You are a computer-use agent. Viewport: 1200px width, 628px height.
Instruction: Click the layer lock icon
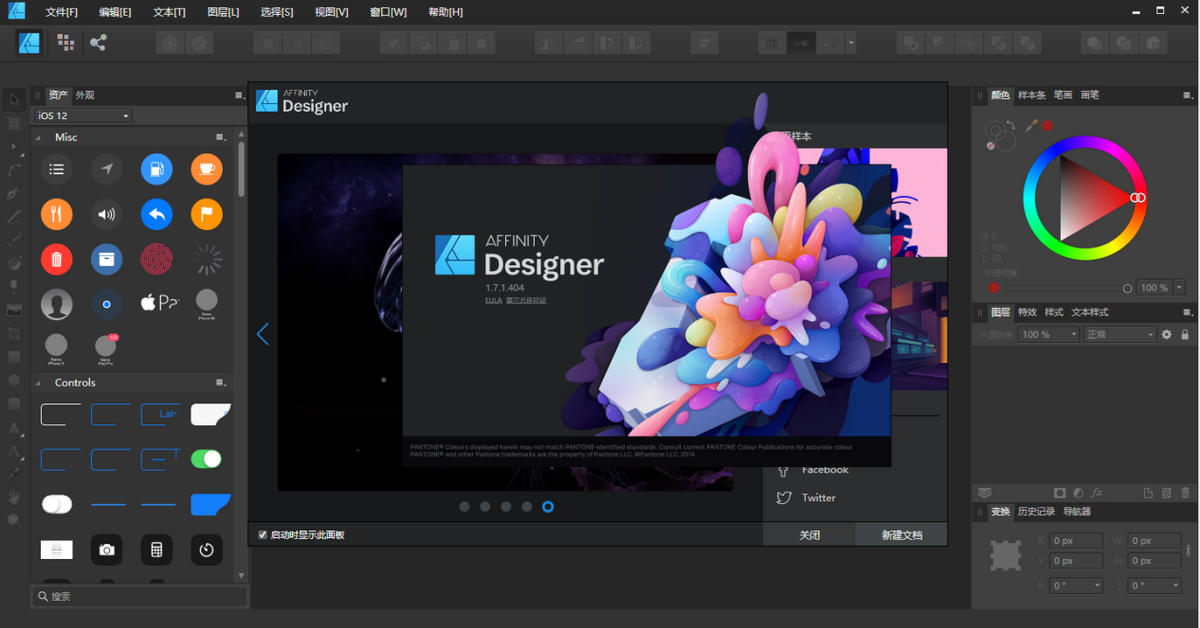coord(1185,335)
